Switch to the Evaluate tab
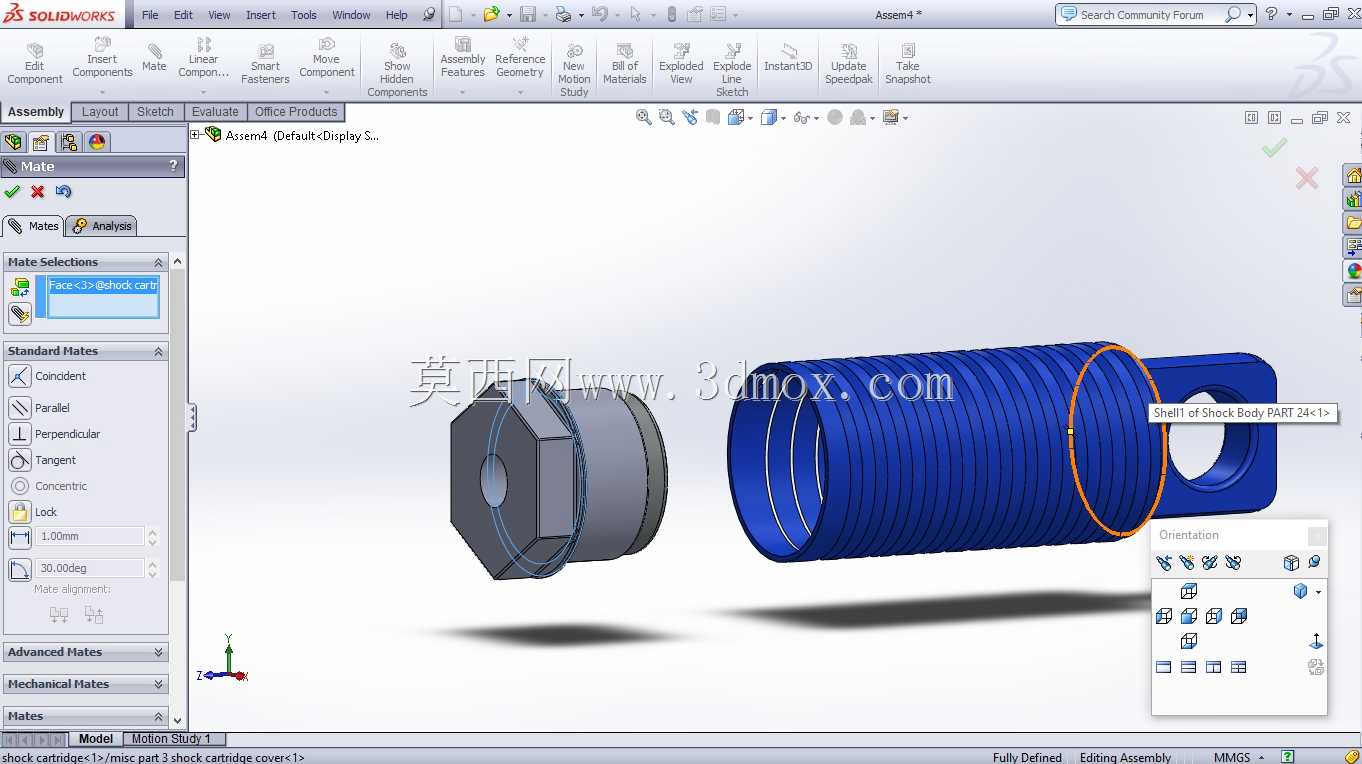 [215, 112]
